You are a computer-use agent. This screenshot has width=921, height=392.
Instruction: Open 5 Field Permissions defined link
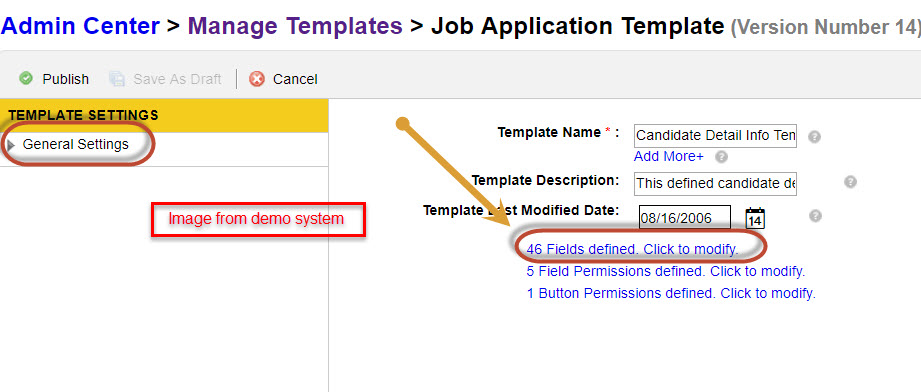(665, 272)
